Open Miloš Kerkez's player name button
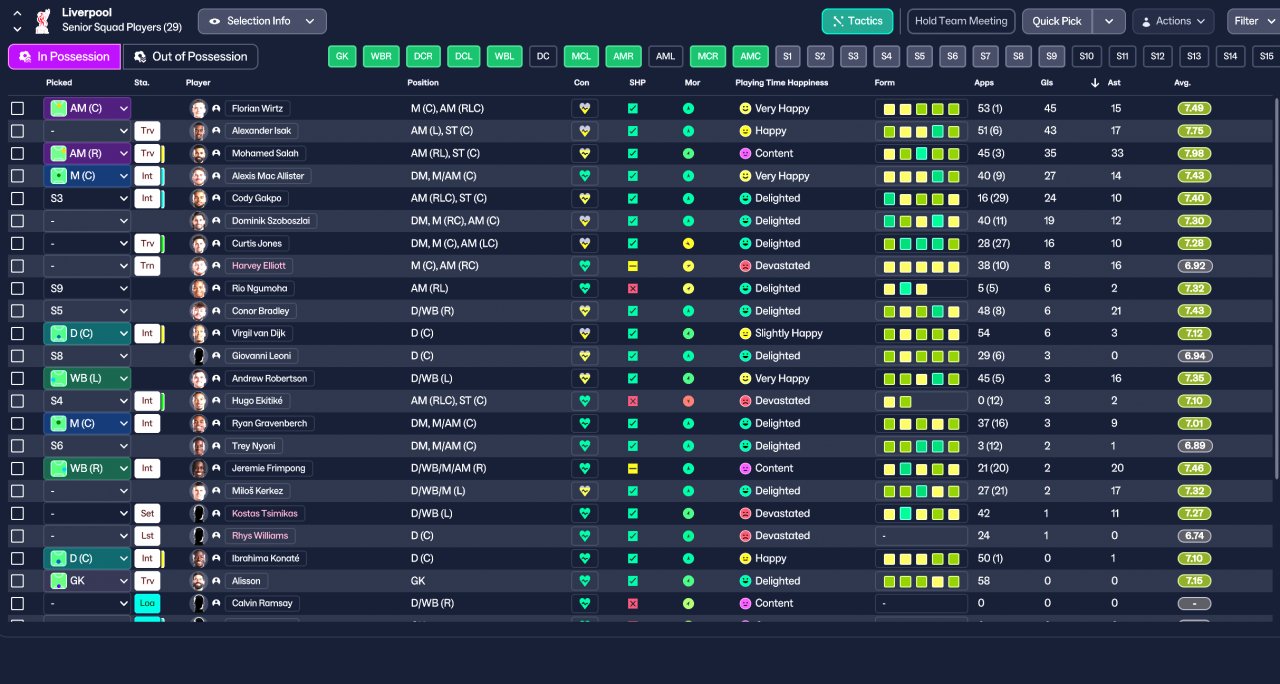 [x=259, y=491]
